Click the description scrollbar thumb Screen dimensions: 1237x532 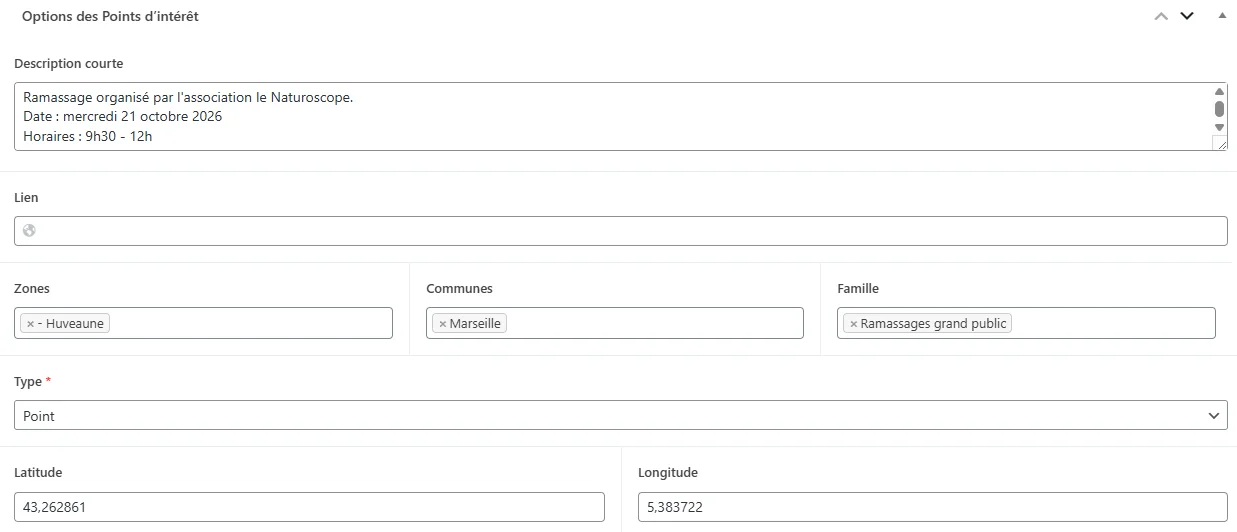click(1219, 108)
